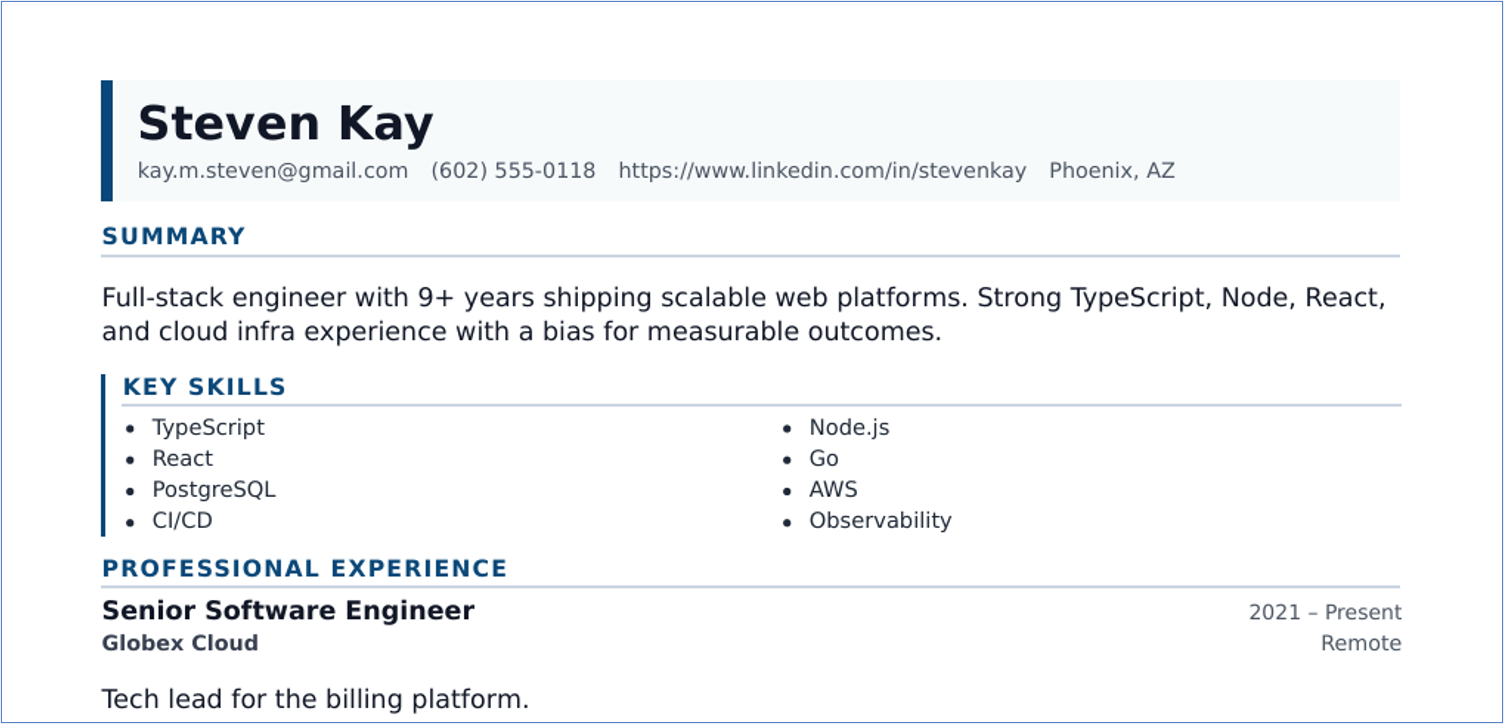1504x724 pixels.
Task: Select the KEY SKILLS section heading
Action: [x=205, y=387]
